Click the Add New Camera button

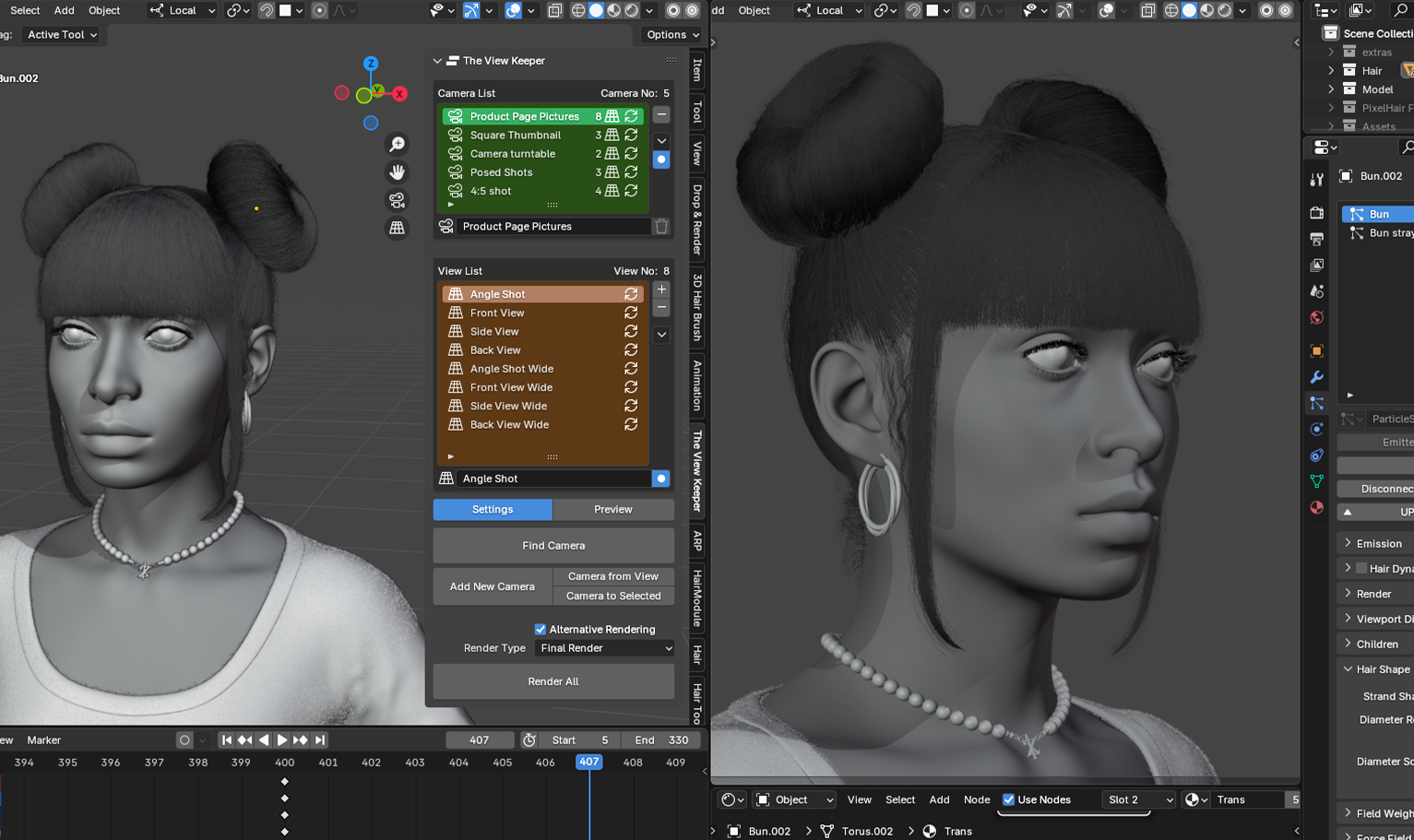click(493, 586)
